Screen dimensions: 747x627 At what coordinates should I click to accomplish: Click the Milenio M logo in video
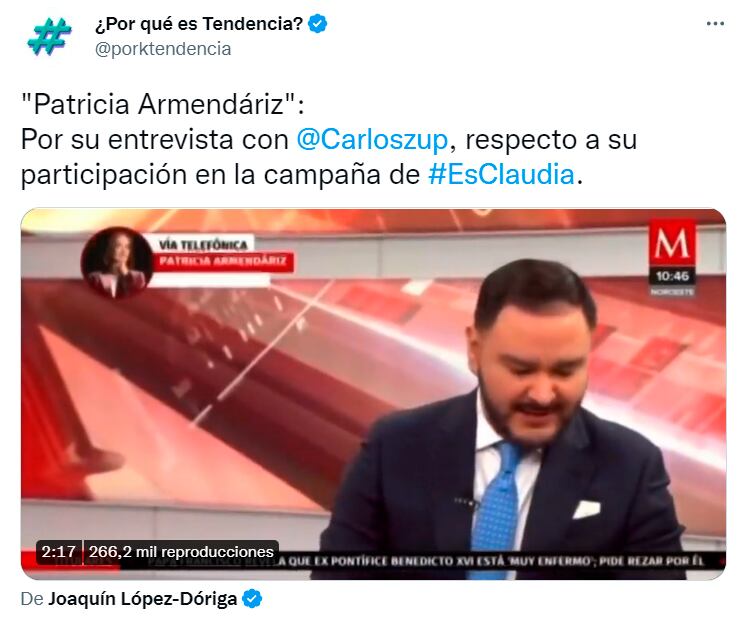tap(672, 243)
